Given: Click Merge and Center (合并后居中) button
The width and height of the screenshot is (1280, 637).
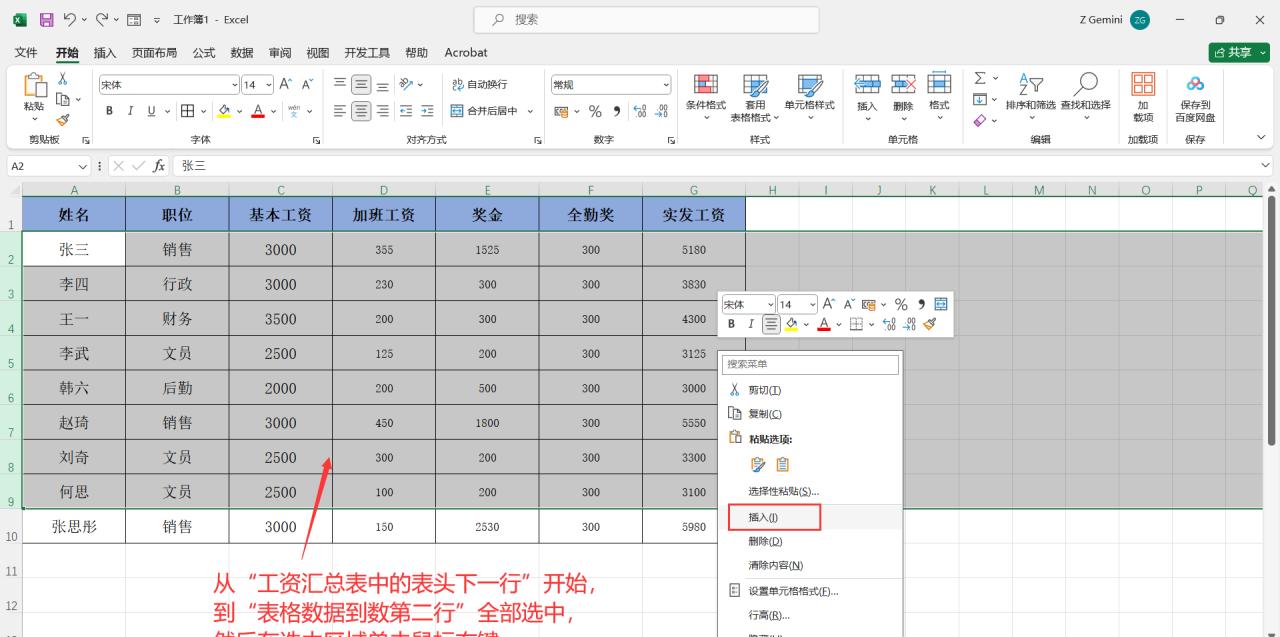Looking at the screenshot, I should tap(483, 111).
